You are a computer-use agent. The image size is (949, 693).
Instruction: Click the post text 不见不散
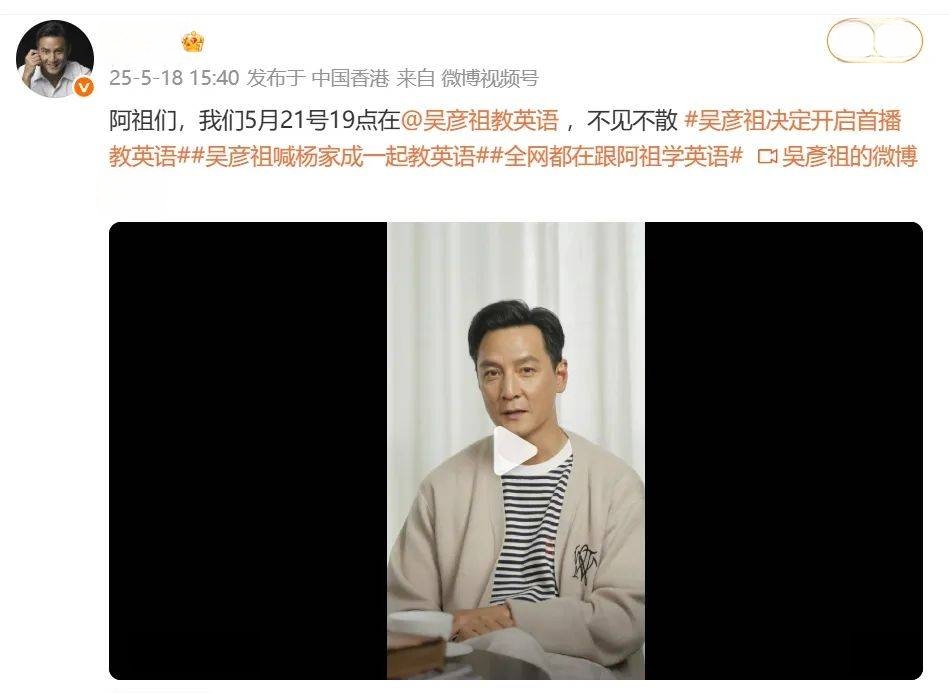point(632,121)
